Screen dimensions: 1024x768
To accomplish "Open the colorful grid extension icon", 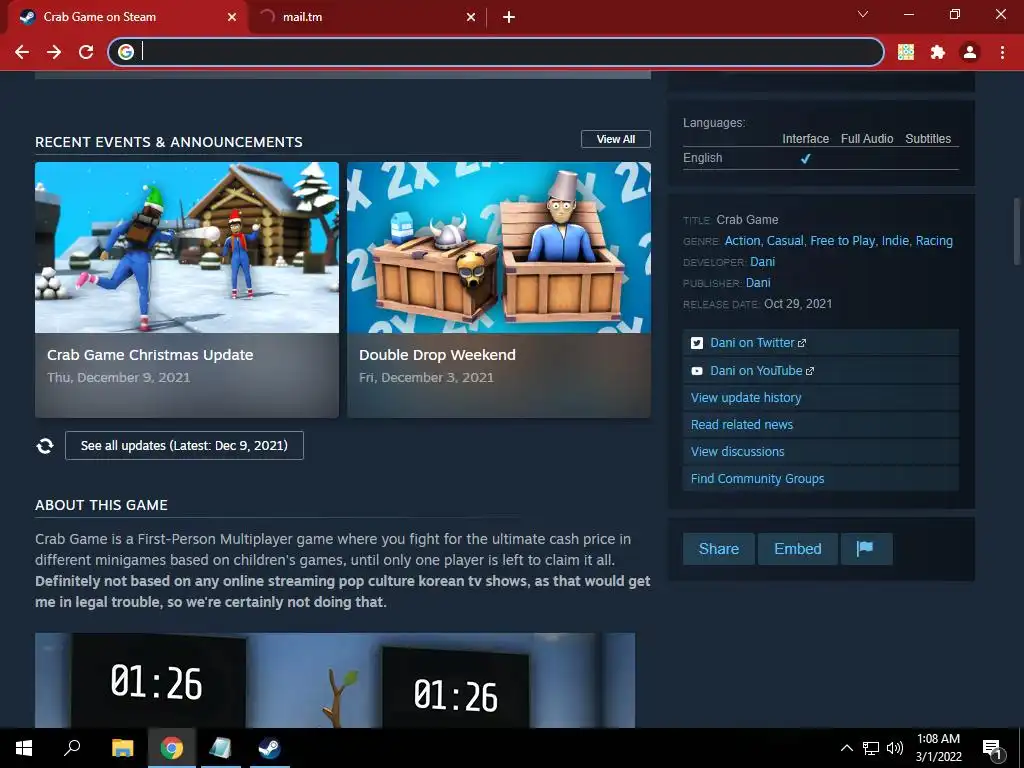I will tap(906, 52).
